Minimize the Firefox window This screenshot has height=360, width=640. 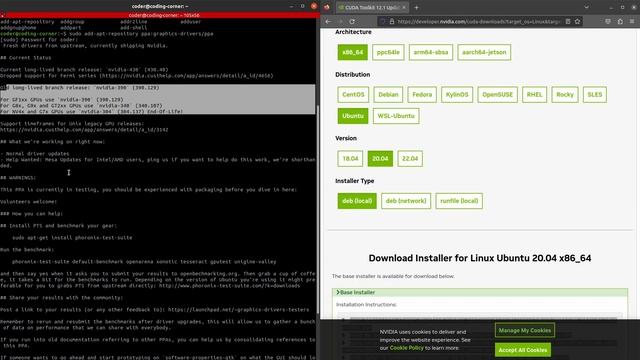611,7
